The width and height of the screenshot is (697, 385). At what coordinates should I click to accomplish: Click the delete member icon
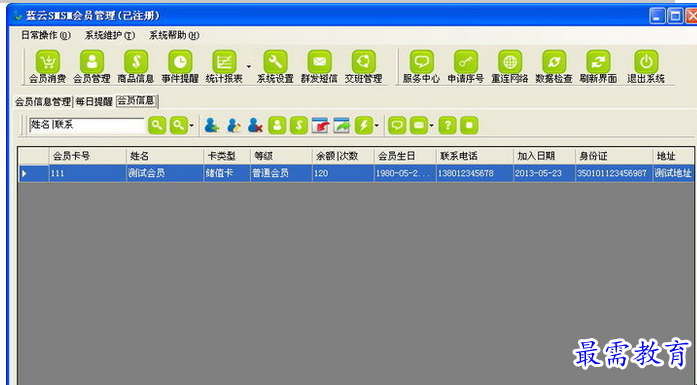coord(255,125)
